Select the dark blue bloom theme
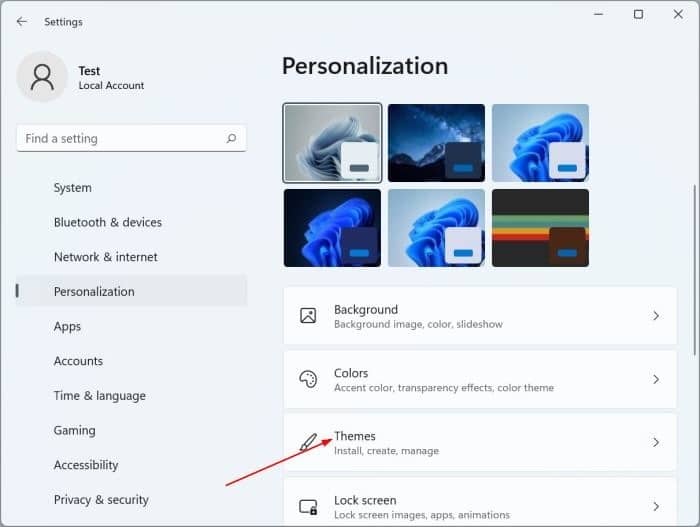Viewport: 700px width, 527px height. coord(332,228)
